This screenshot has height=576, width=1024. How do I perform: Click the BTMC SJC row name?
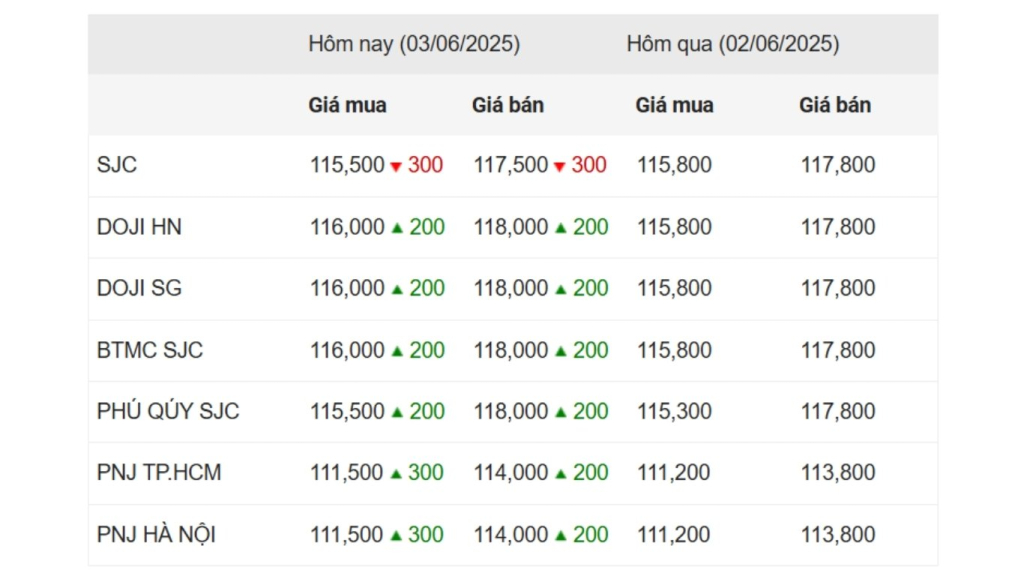click(x=150, y=350)
